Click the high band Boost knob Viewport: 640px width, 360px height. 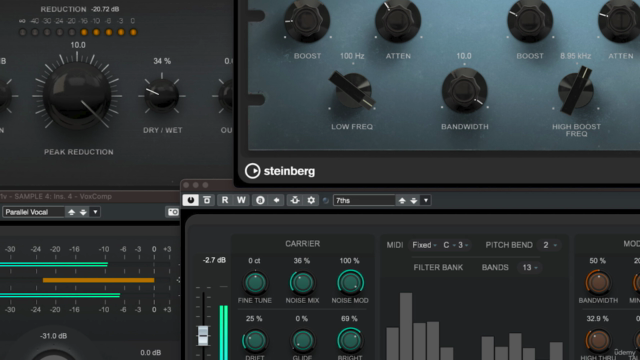coord(530,20)
